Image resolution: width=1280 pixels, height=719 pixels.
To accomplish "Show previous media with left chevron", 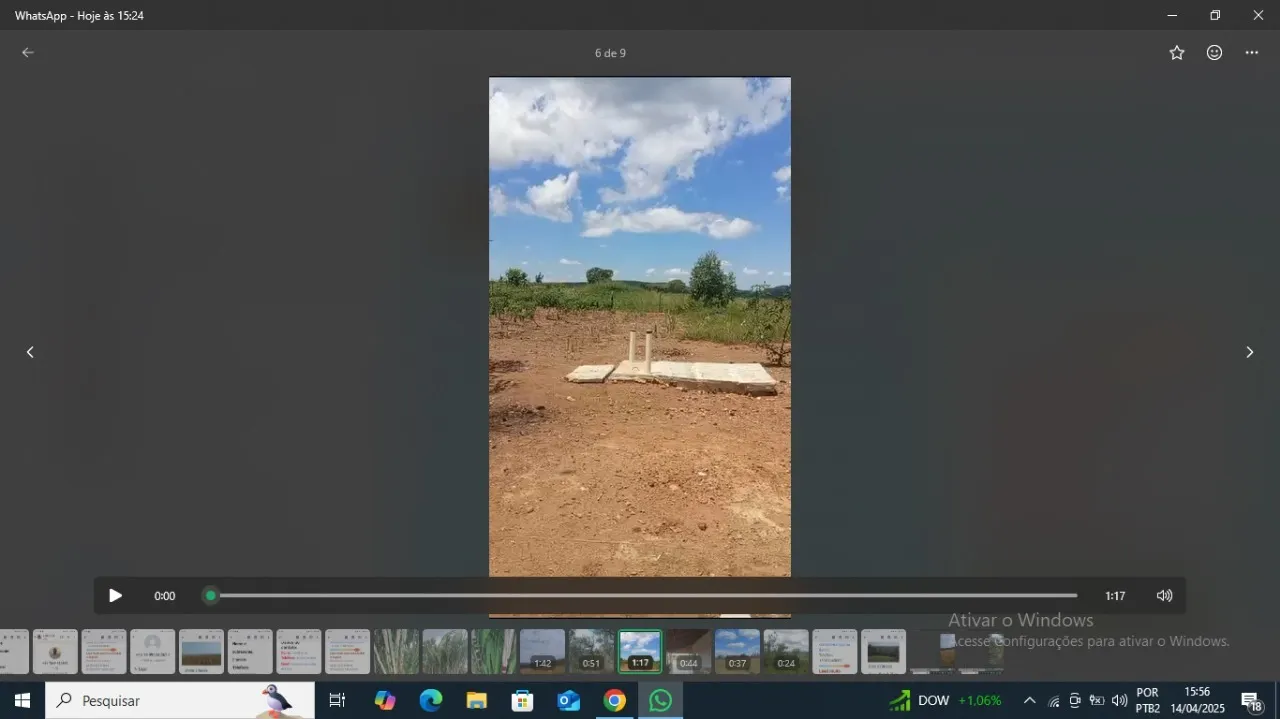I will point(30,352).
